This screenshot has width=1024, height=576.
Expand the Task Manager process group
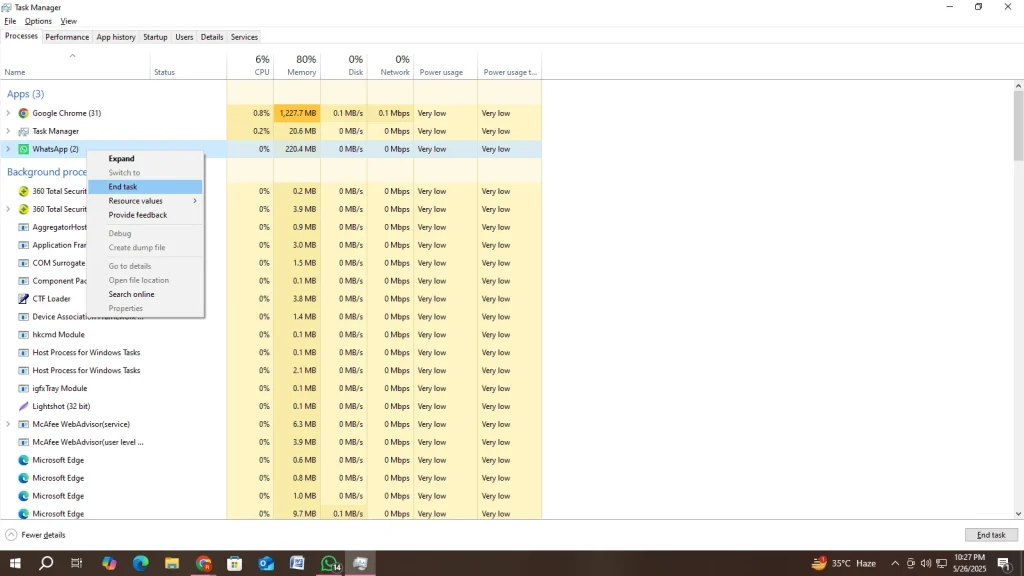(x=8, y=131)
